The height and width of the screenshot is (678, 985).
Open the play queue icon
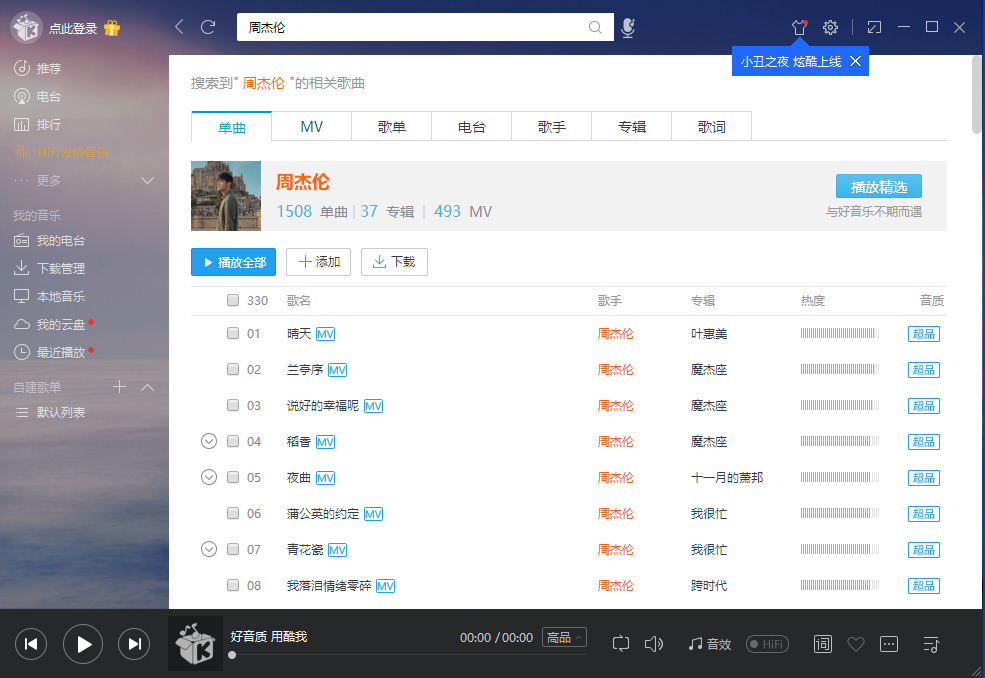click(930, 644)
